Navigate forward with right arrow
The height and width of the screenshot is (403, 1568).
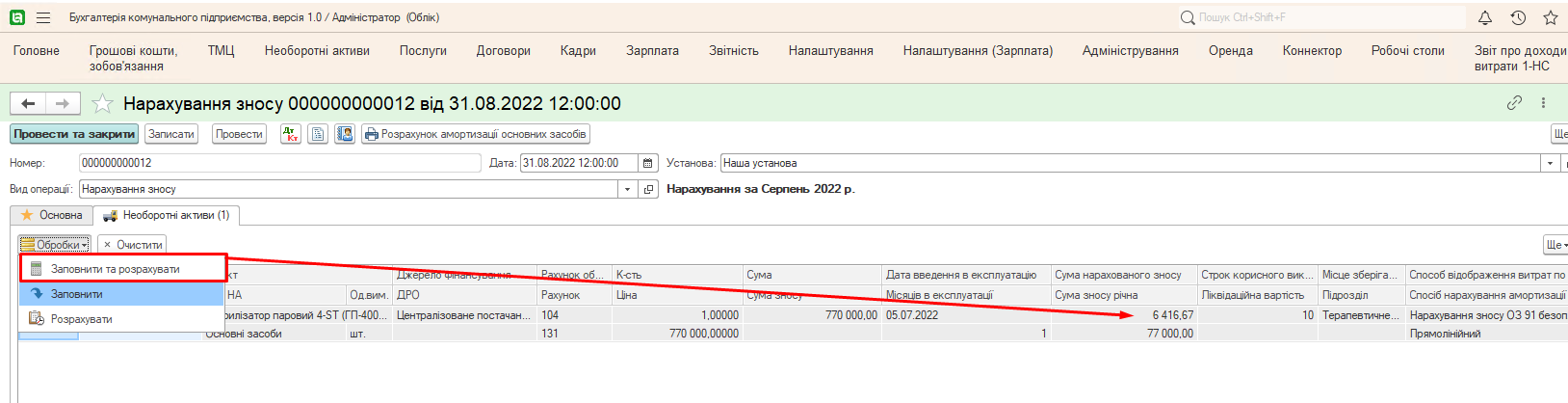click(x=63, y=103)
